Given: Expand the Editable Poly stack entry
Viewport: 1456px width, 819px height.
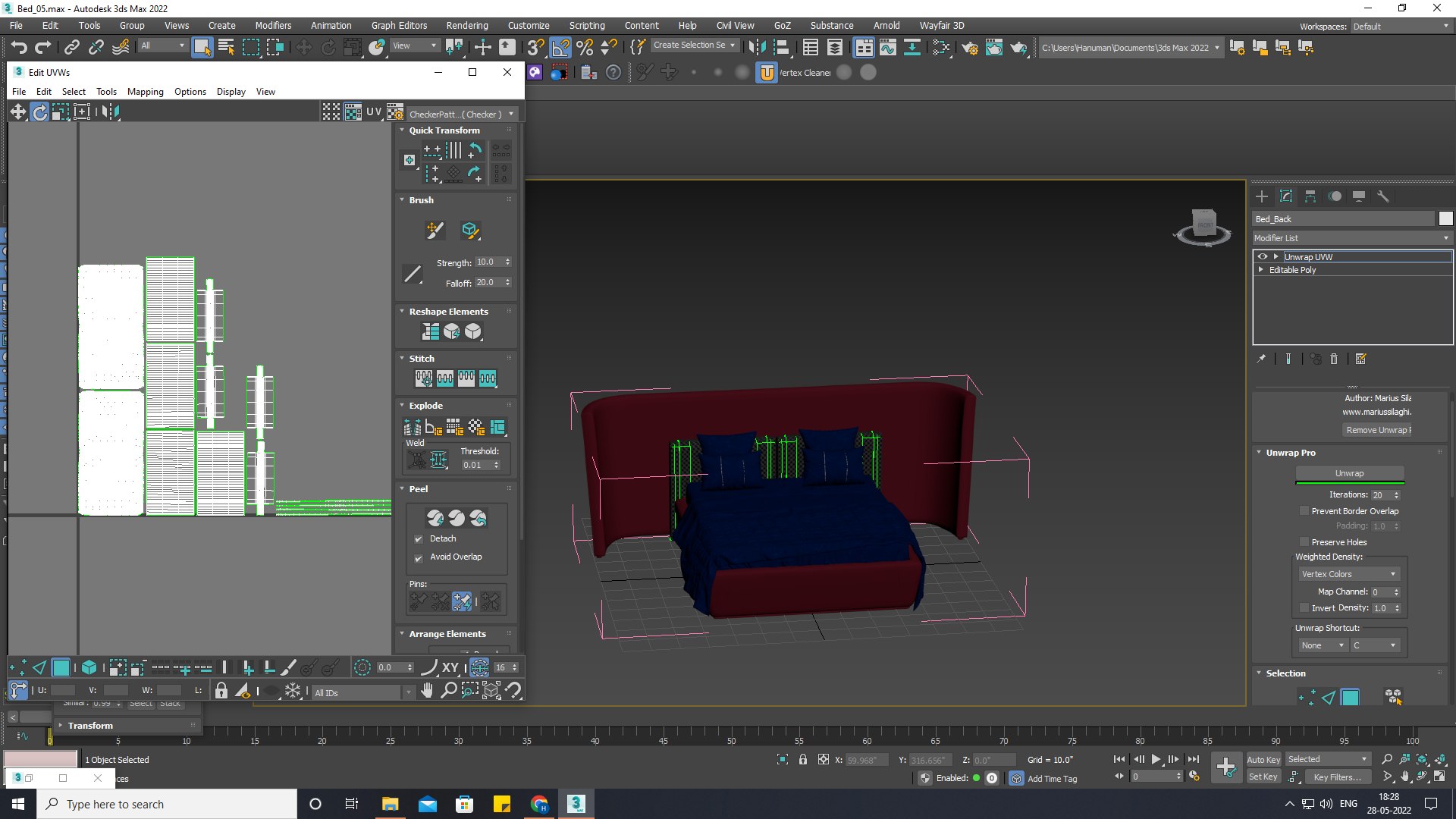Looking at the screenshot, I should click(1261, 270).
